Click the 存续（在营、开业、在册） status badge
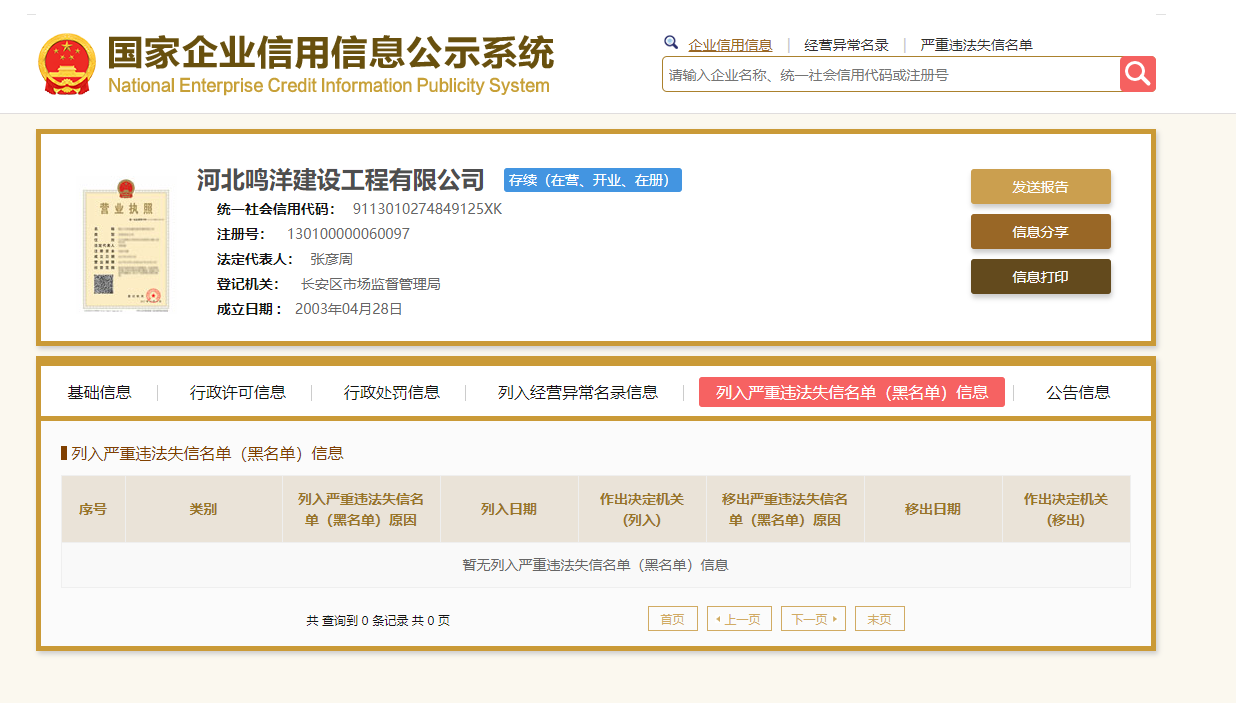Viewport: 1236px width, 703px height. [x=593, y=180]
